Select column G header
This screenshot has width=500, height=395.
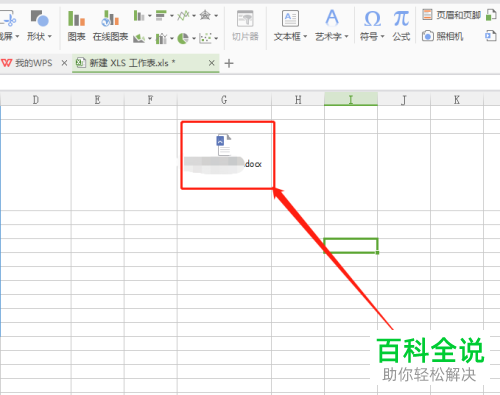coord(224,99)
